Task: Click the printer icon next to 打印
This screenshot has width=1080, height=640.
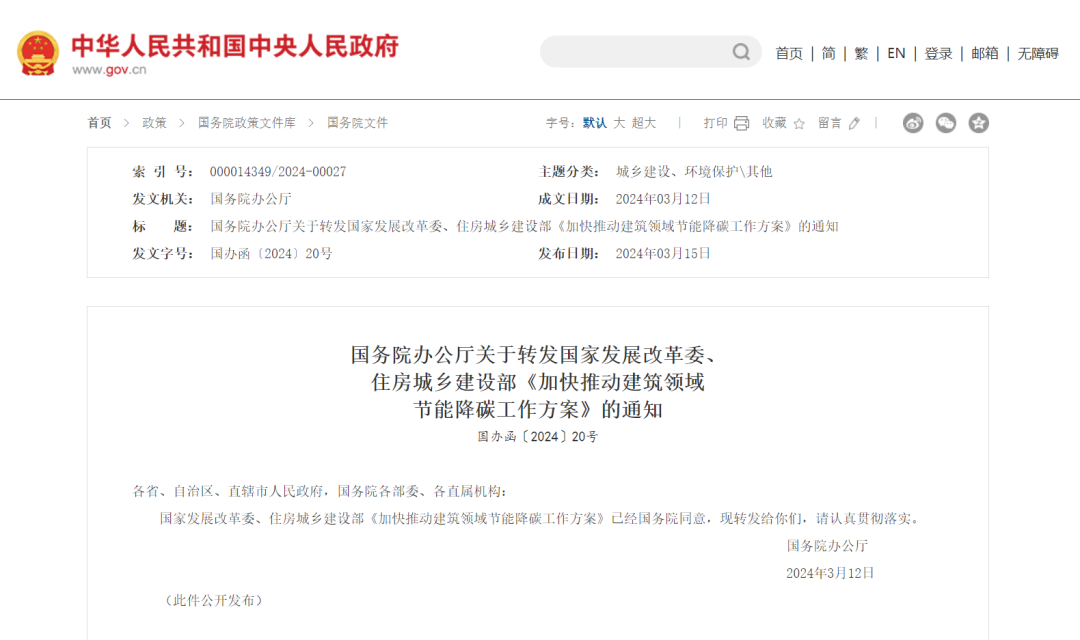Action: (741, 123)
